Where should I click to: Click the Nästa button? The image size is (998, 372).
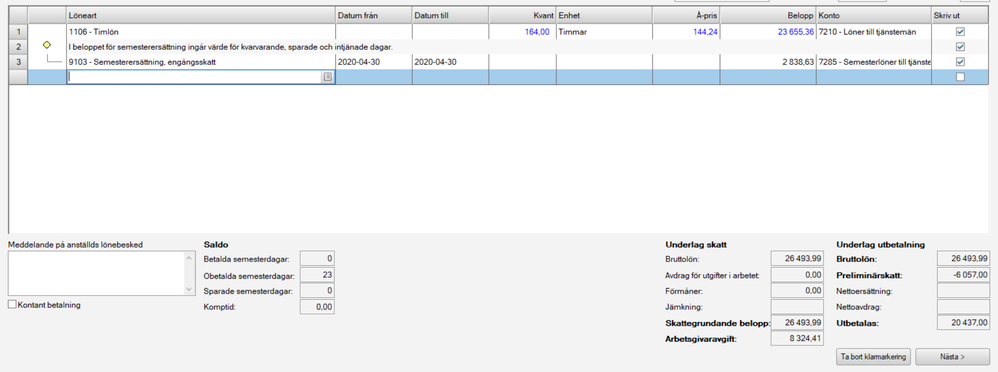[953, 356]
